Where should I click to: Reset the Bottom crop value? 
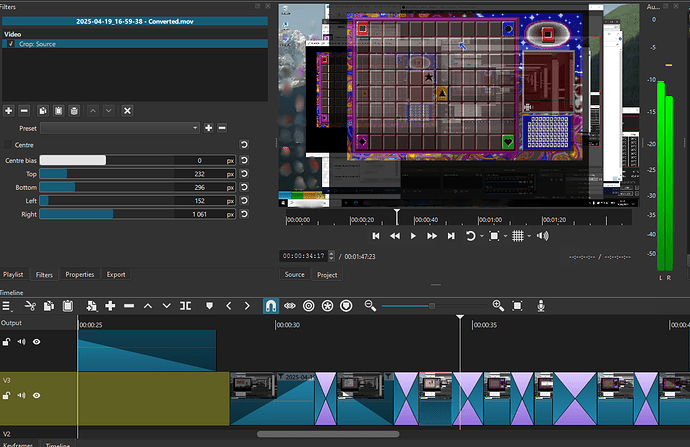(x=244, y=187)
